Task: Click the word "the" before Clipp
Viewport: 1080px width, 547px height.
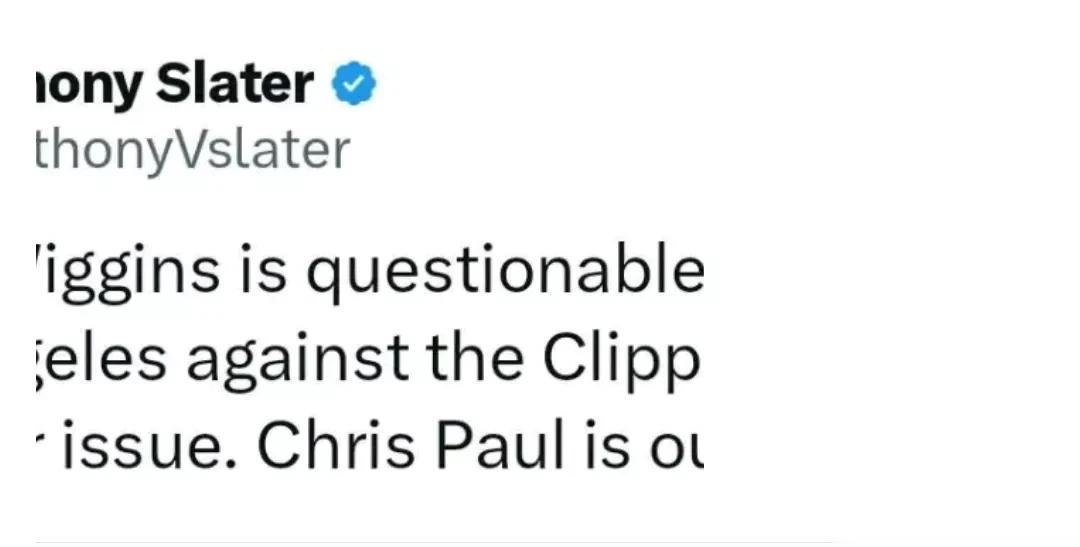Action: tap(474, 359)
